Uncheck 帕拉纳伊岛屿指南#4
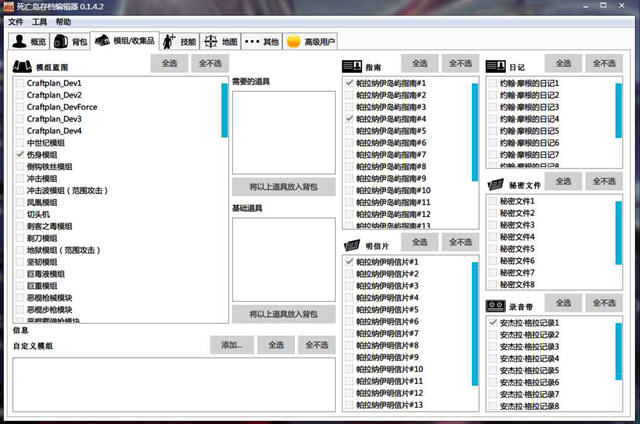 (349, 119)
